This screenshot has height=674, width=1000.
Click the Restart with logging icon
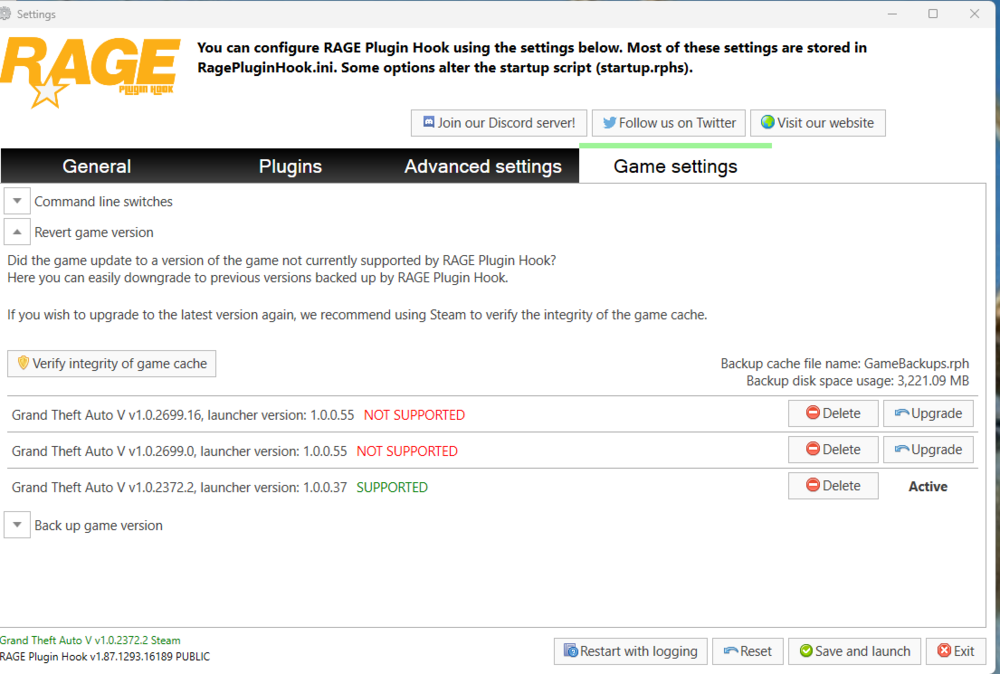pos(571,650)
